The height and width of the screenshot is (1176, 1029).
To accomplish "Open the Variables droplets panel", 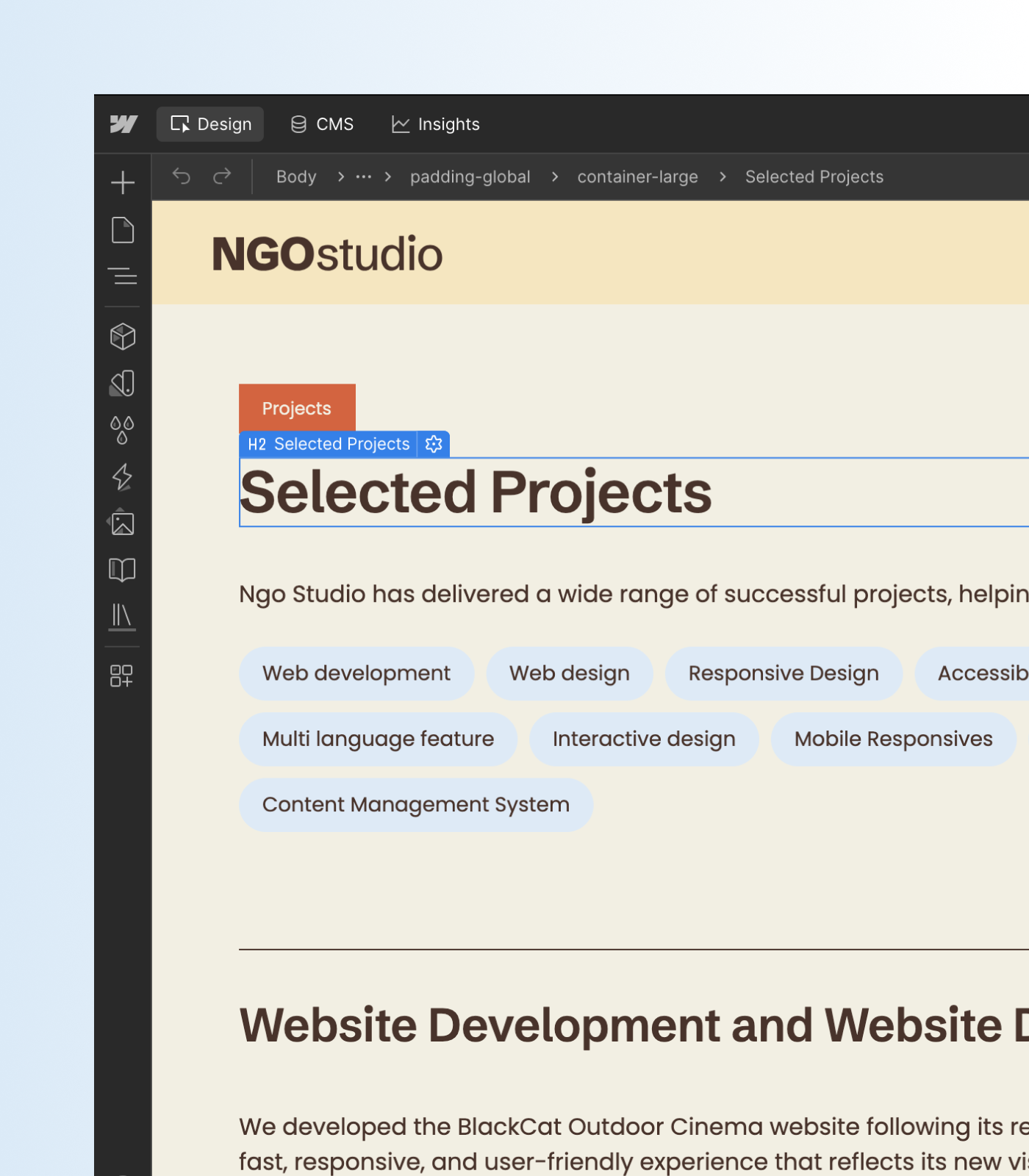I will tap(123, 430).
